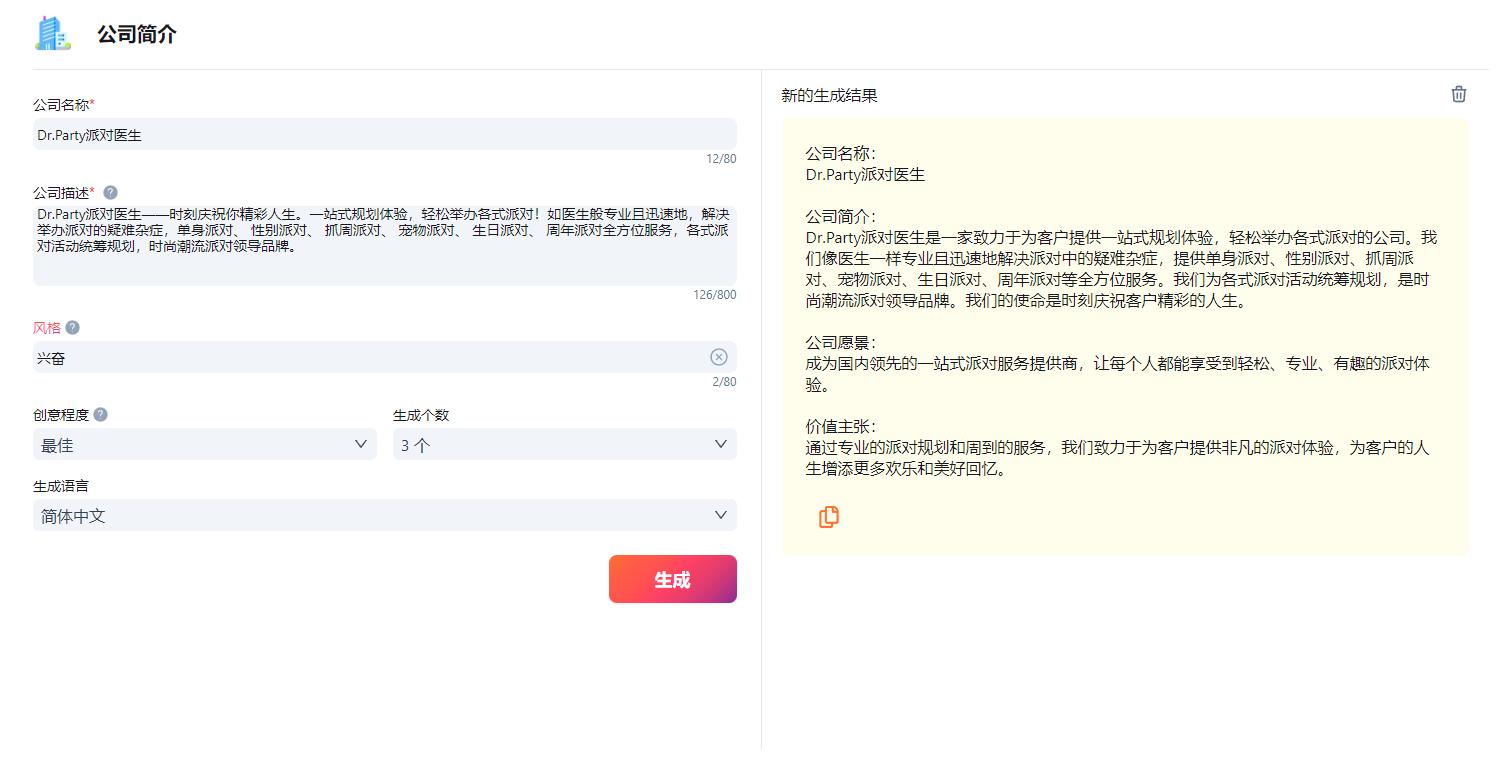Viewport: 1501px width, 758px height.
Task: Click the 价值主张: line in result
Action: (x=841, y=427)
